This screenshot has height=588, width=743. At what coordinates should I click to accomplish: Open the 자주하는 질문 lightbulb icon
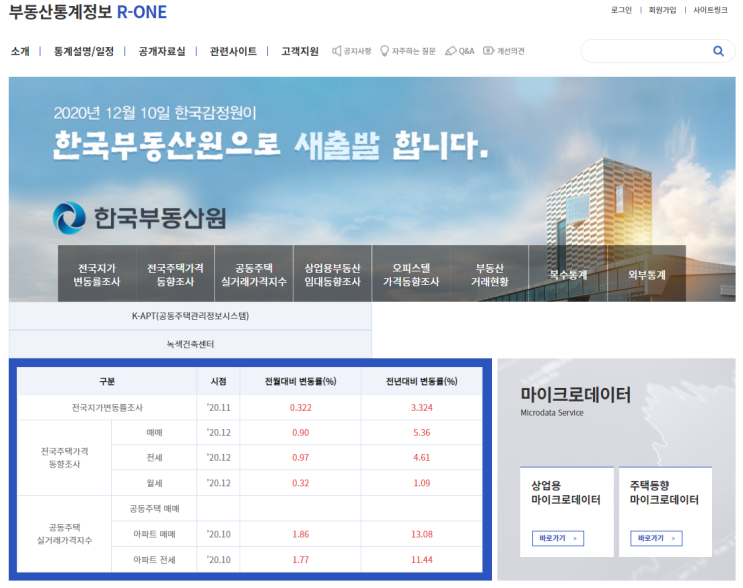(x=384, y=51)
